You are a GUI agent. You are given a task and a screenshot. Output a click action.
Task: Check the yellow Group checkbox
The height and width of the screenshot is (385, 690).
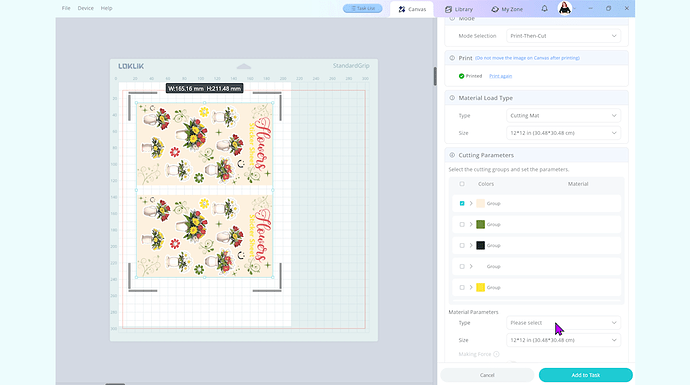pos(462,287)
